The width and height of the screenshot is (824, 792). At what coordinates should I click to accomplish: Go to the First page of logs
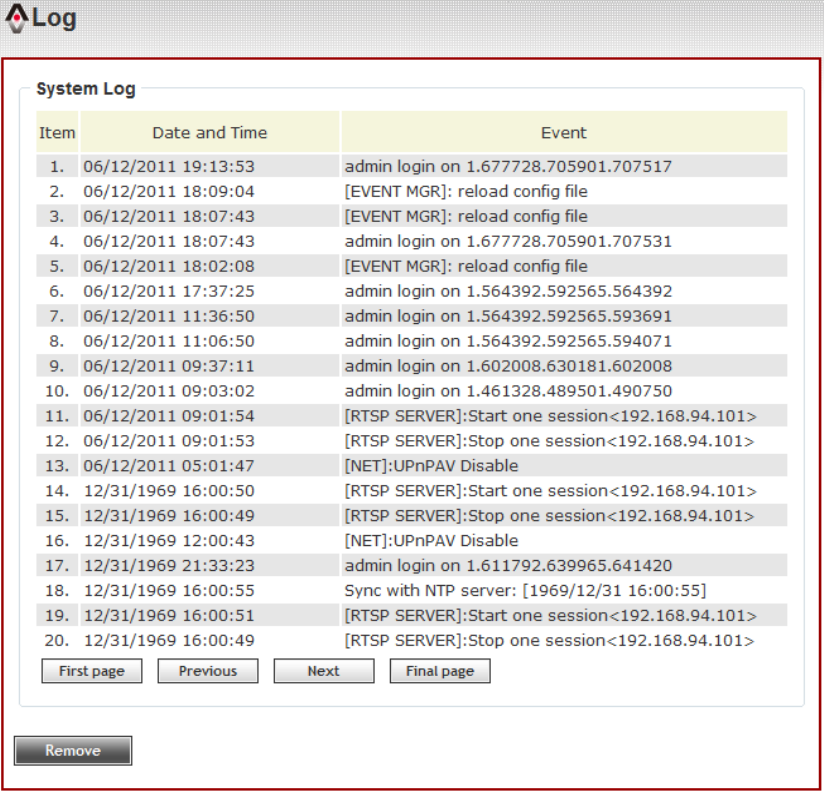point(92,671)
